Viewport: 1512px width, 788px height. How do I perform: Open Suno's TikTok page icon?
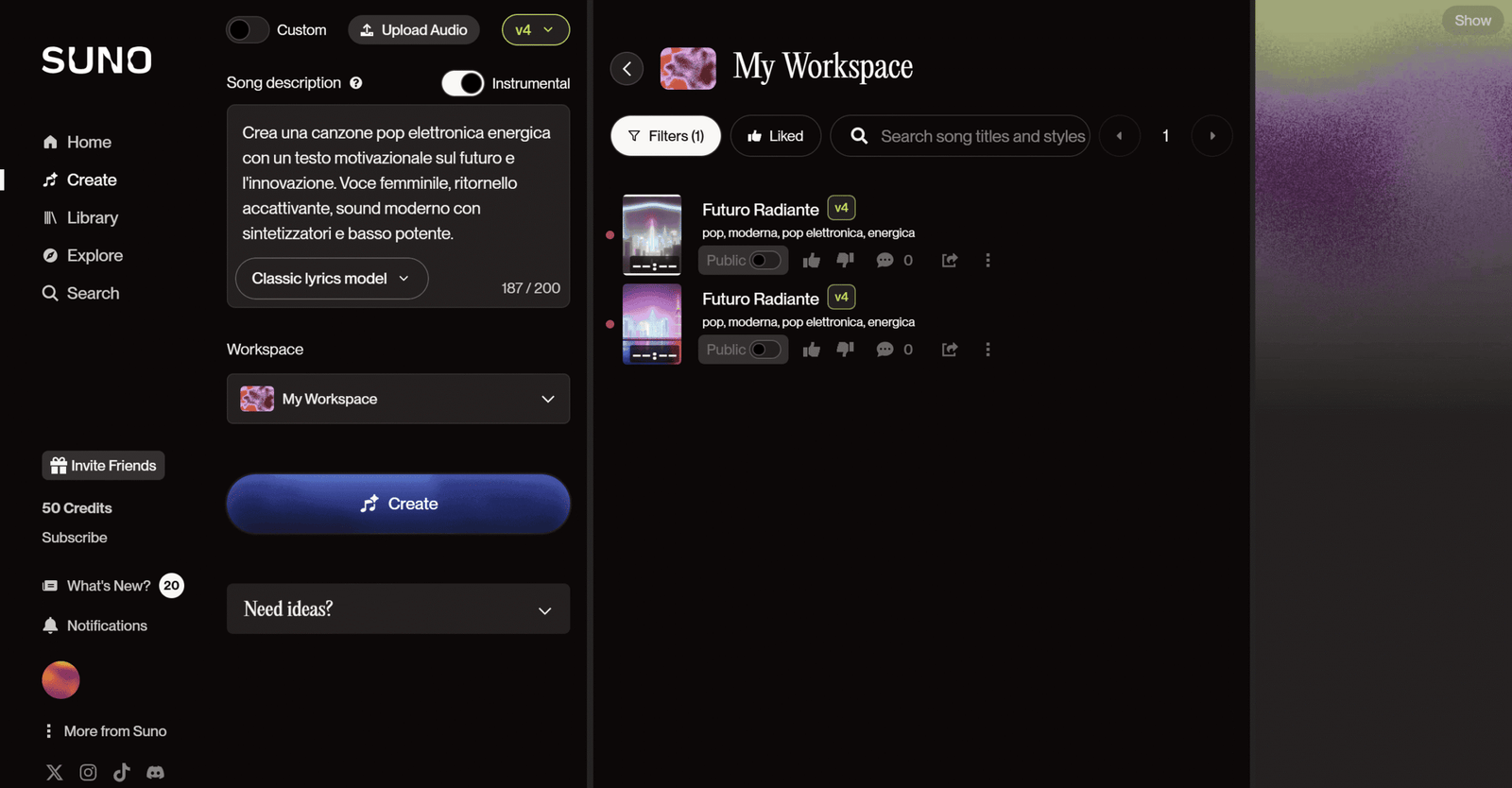click(122, 773)
